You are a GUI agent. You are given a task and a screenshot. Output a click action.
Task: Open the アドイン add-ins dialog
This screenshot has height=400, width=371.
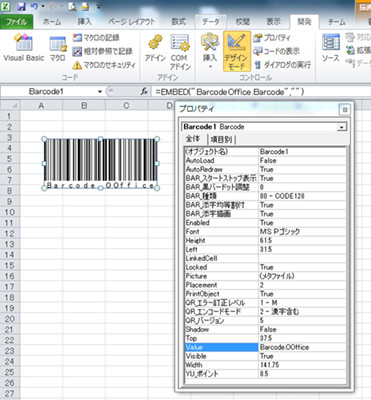click(155, 49)
